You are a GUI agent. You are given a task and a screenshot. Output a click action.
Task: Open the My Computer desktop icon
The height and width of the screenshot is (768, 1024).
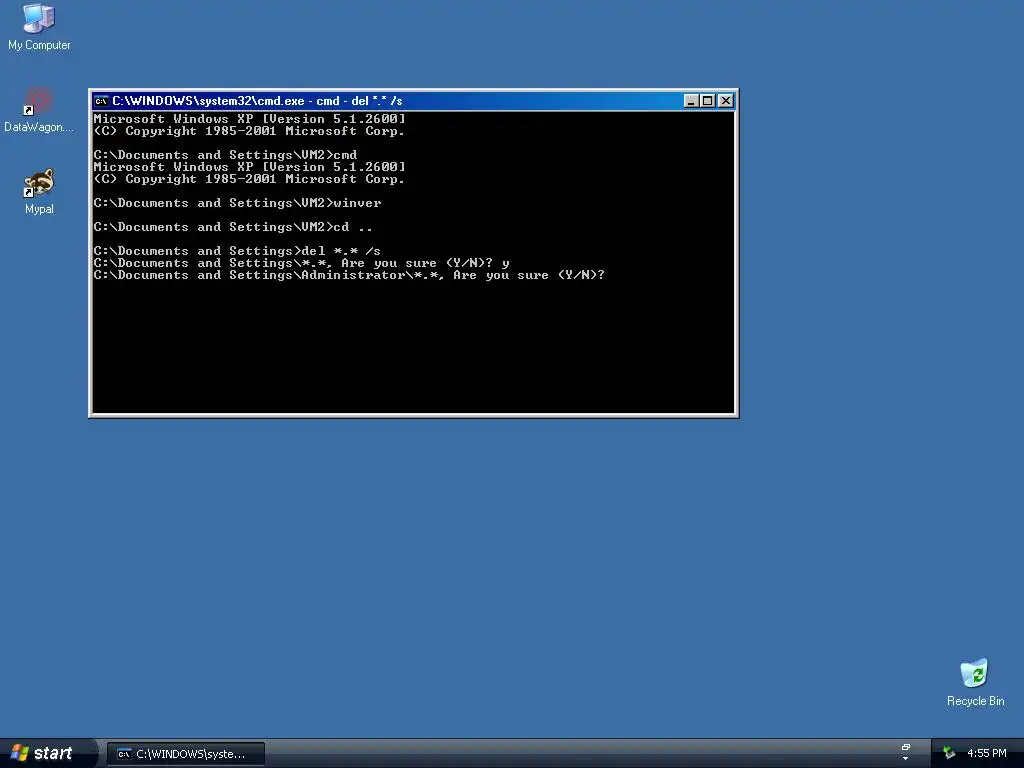(39, 26)
